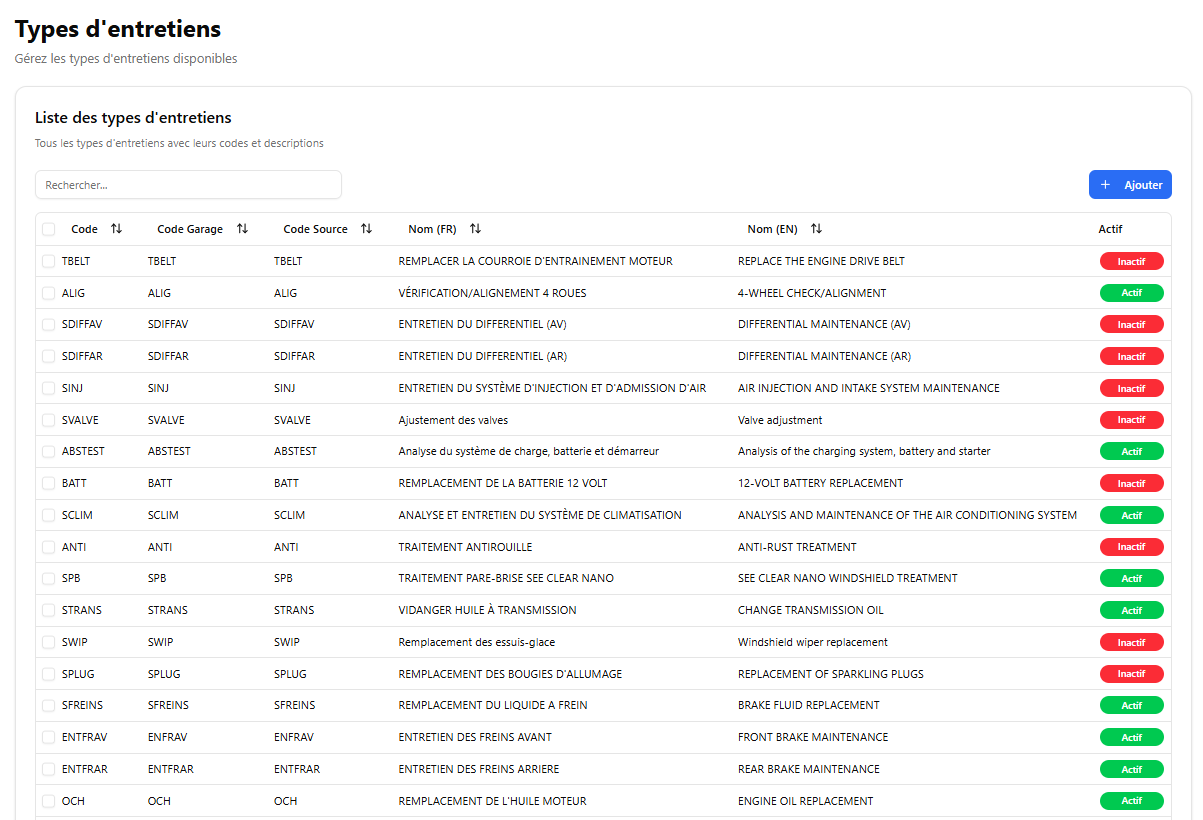Click the Inactif badge on TBELT row

pyautogui.click(x=1131, y=261)
